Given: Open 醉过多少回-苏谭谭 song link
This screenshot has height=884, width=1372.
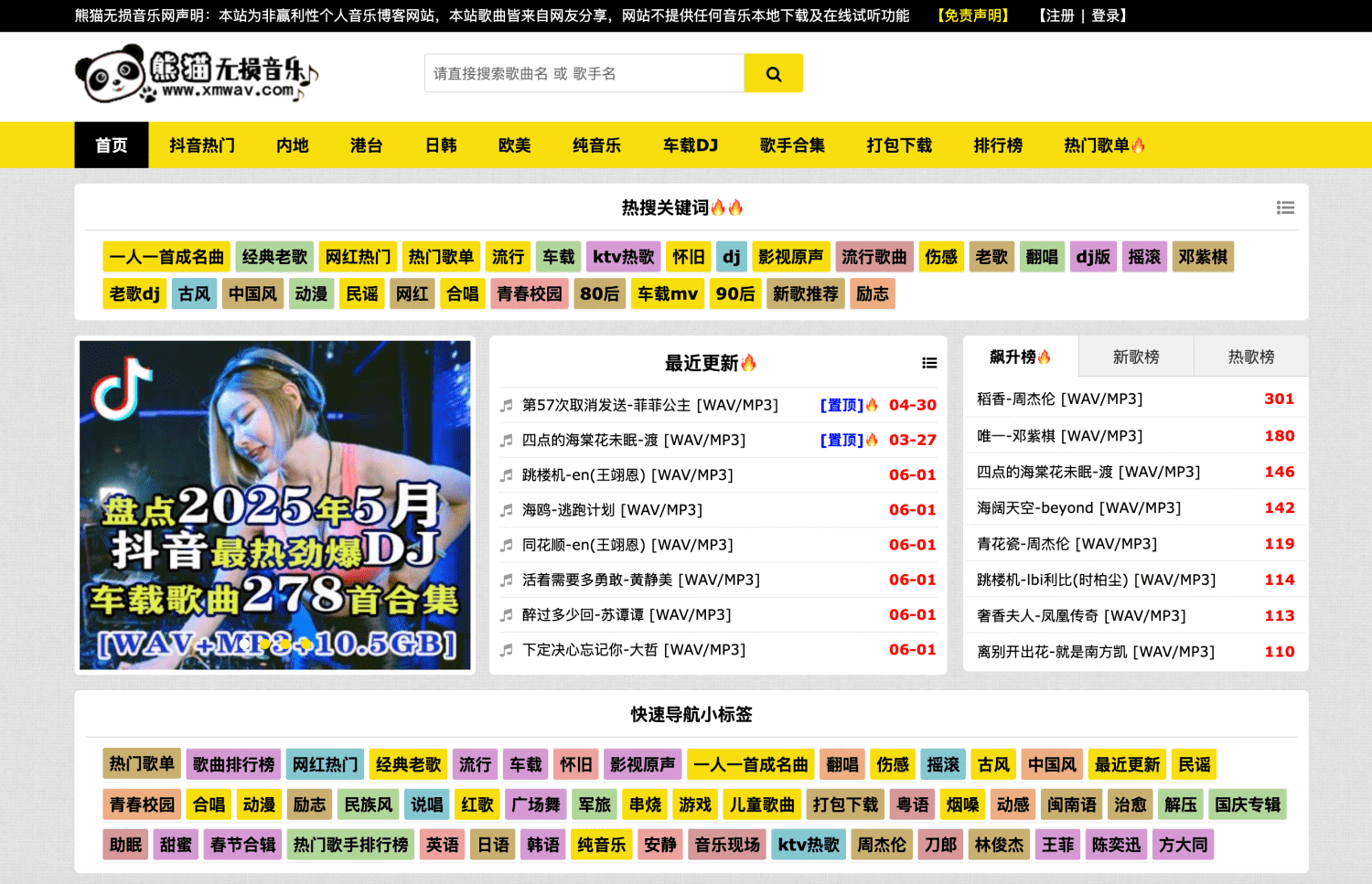Looking at the screenshot, I should tap(627, 615).
